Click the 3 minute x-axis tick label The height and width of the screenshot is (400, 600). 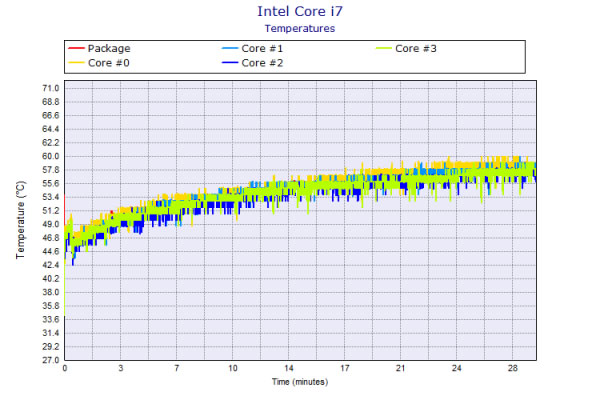click(x=121, y=368)
